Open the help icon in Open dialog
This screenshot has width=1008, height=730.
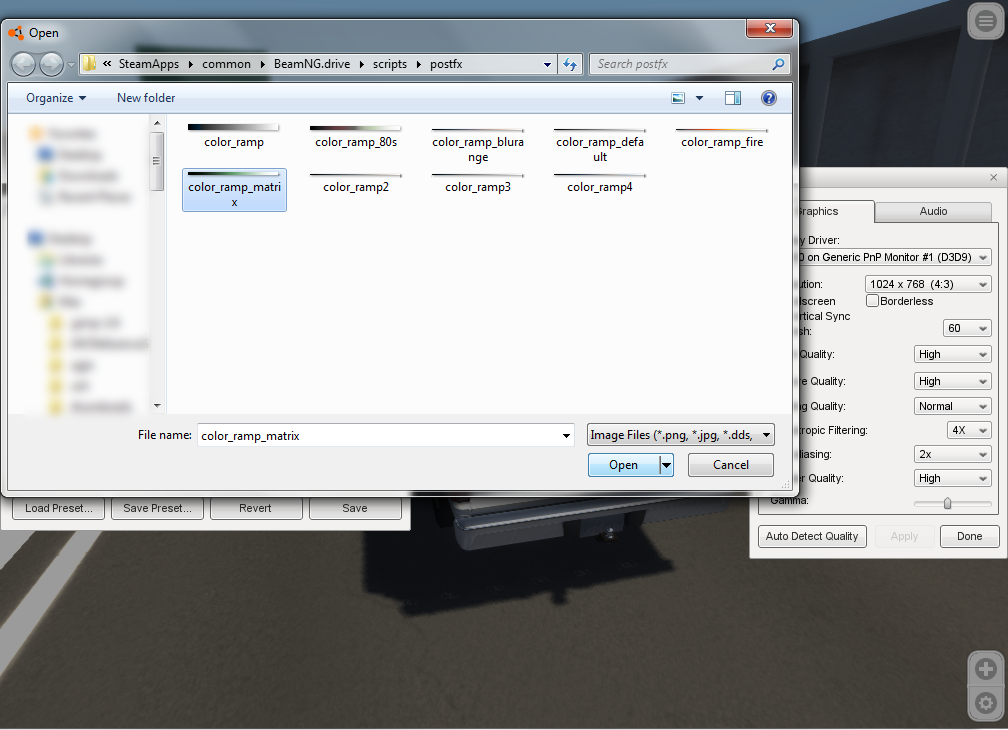768,98
